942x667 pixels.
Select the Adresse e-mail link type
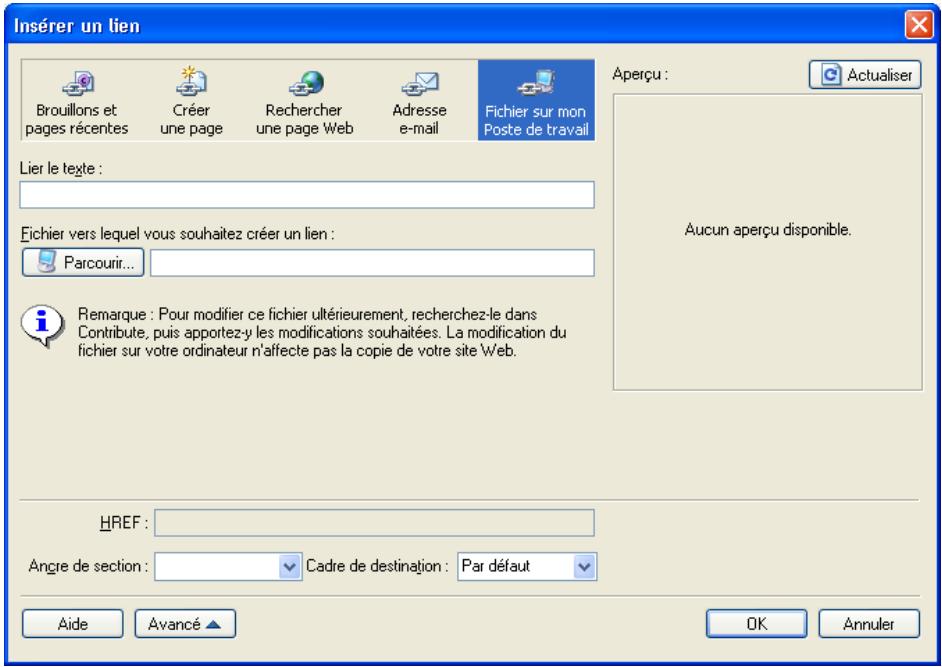419,101
